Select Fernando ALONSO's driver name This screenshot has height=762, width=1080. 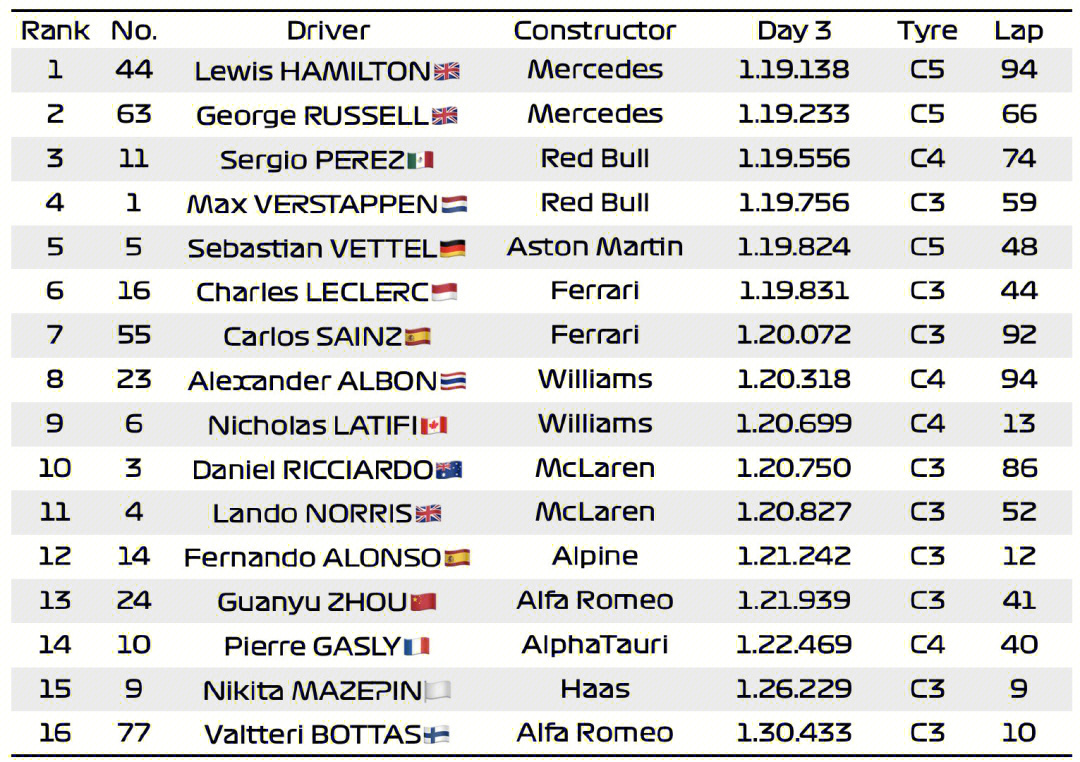[312, 557]
